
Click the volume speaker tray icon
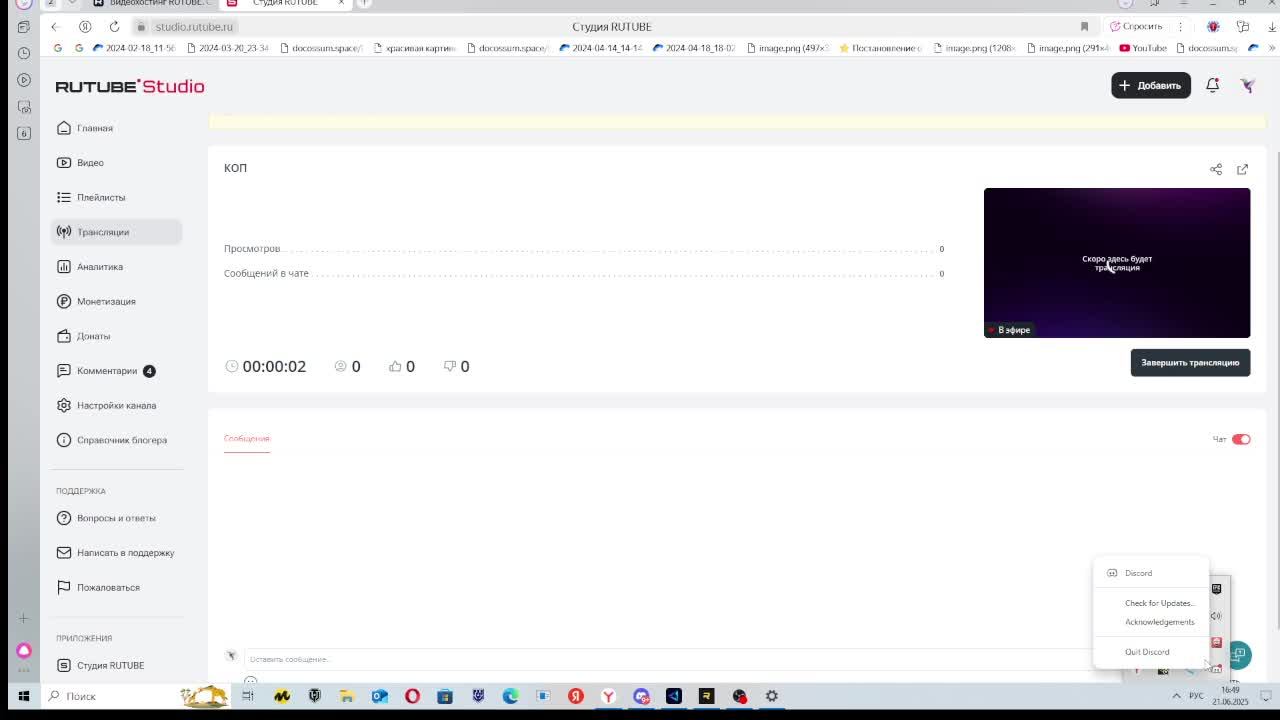(x=1216, y=616)
